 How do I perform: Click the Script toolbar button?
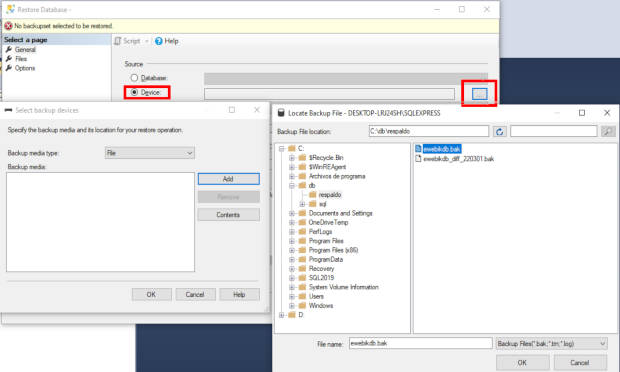tap(127, 41)
